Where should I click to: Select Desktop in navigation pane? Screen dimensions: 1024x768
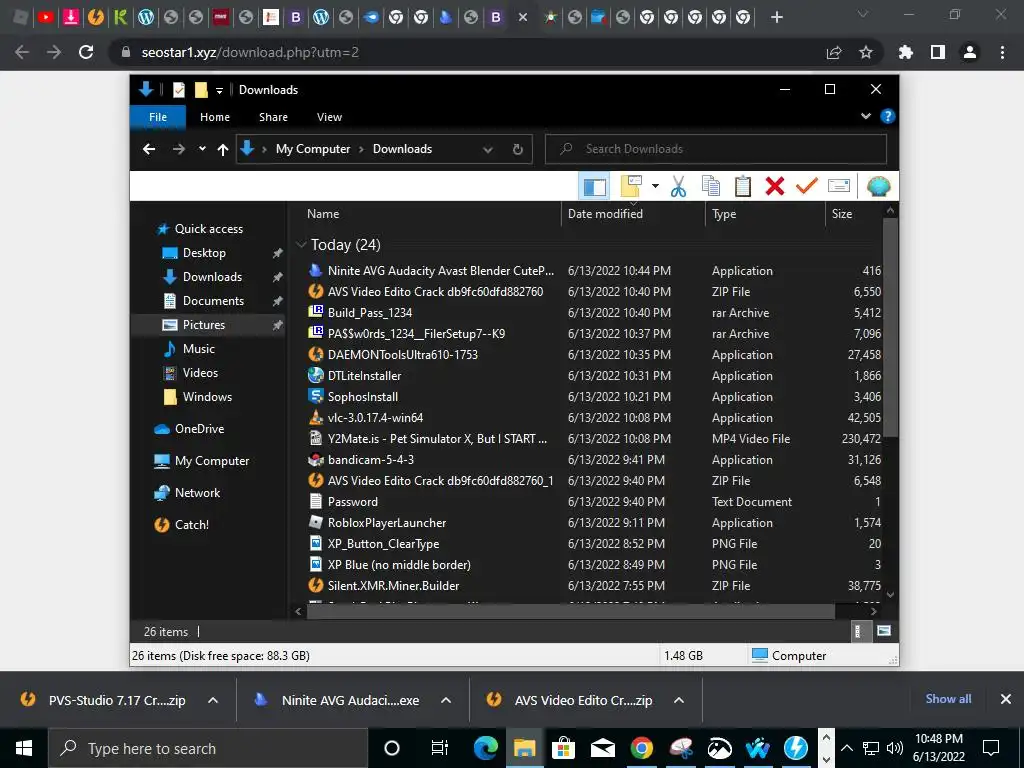tap(204, 253)
